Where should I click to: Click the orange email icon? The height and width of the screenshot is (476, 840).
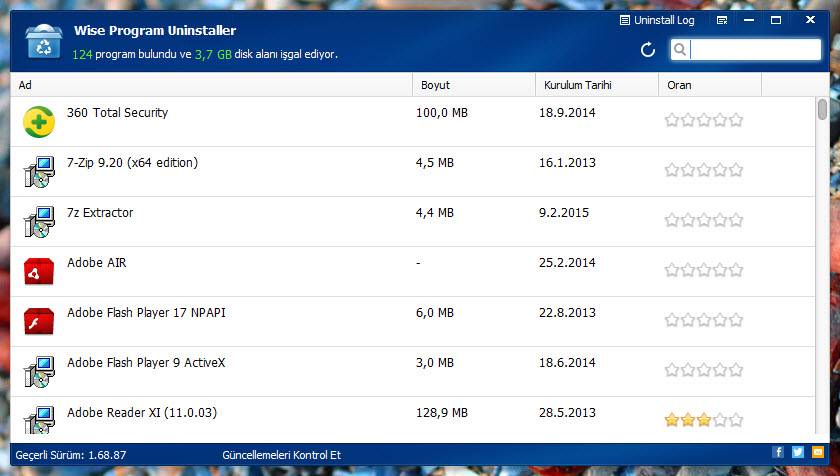point(817,453)
